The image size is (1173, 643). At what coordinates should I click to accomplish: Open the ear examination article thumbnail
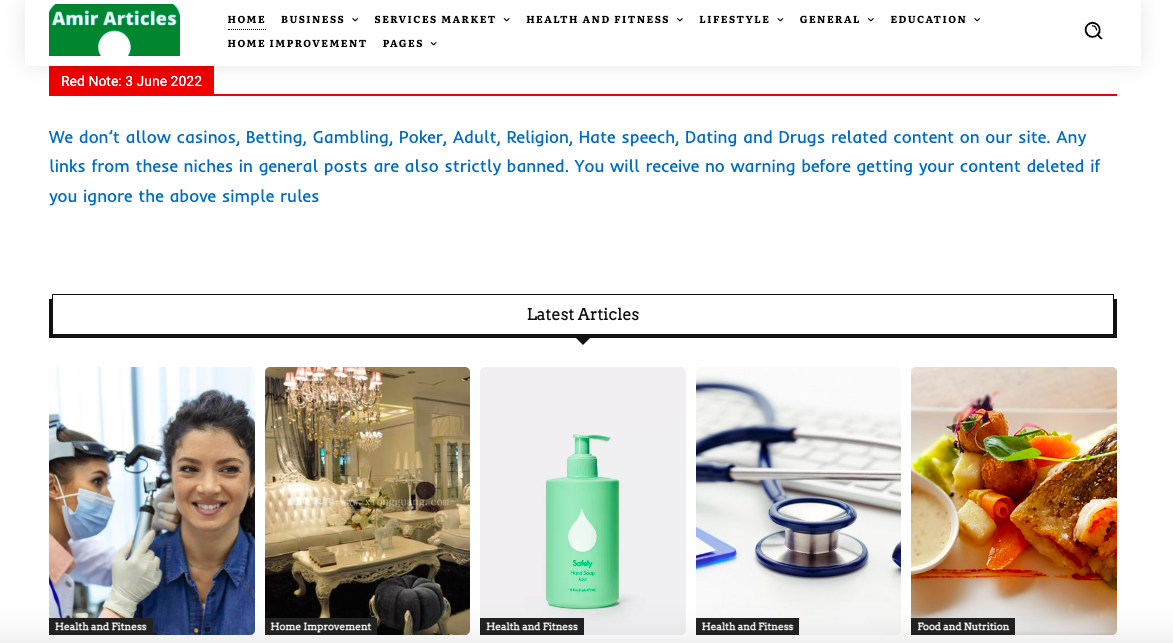point(152,501)
